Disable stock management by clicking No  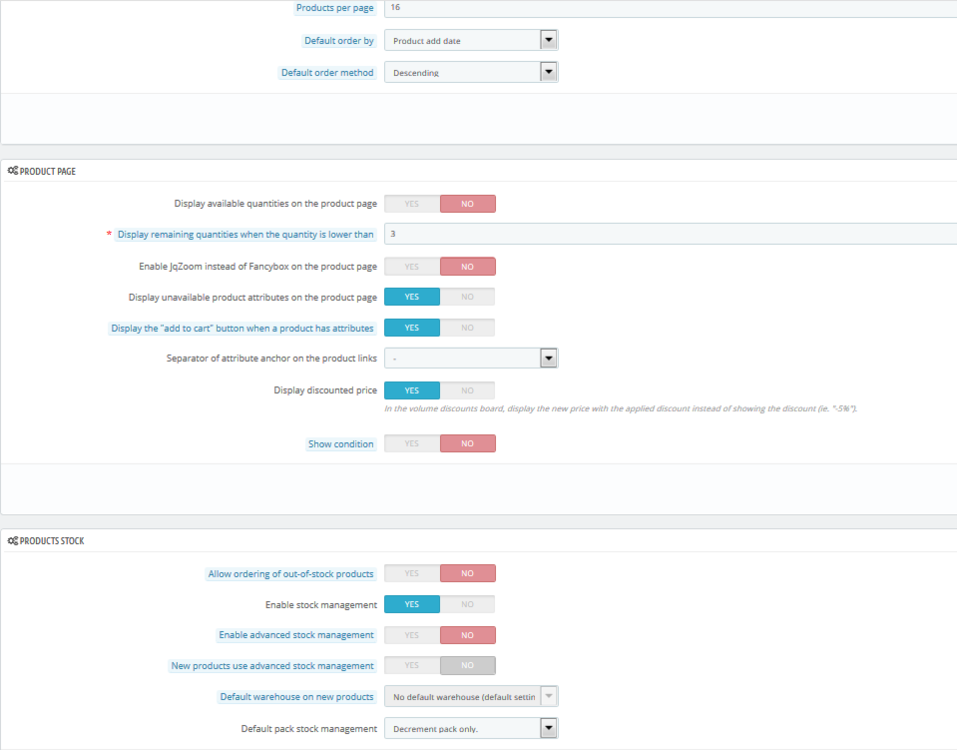[467, 604]
